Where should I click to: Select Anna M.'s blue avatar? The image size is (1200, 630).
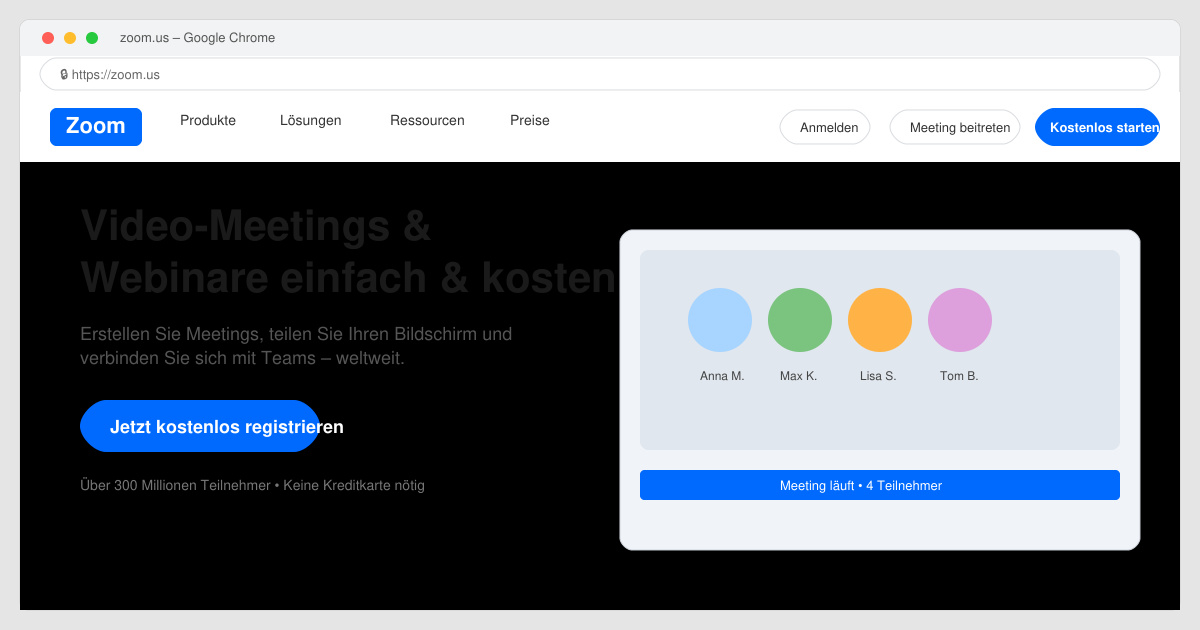coord(720,320)
